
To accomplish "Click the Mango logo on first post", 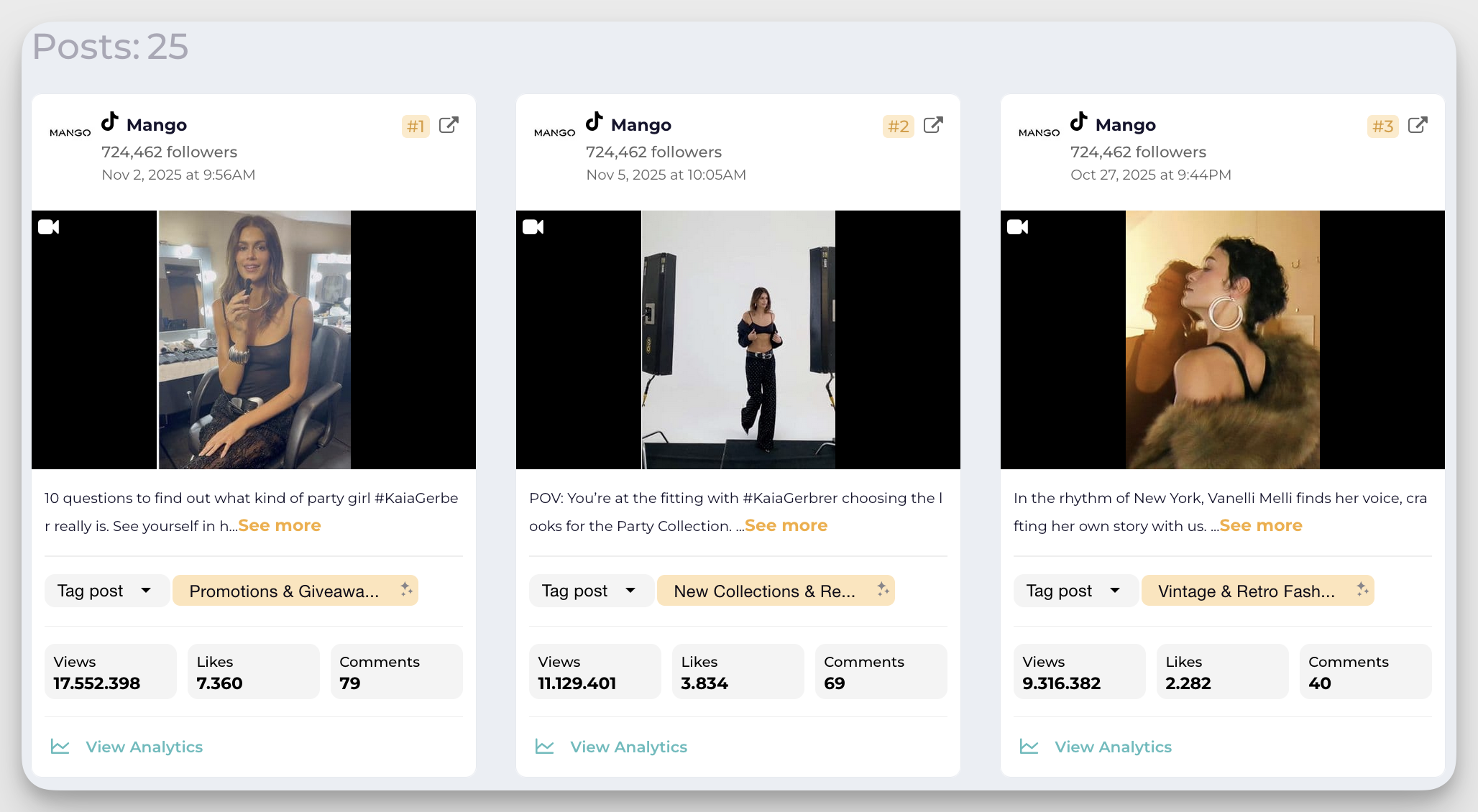I will tap(70, 133).
